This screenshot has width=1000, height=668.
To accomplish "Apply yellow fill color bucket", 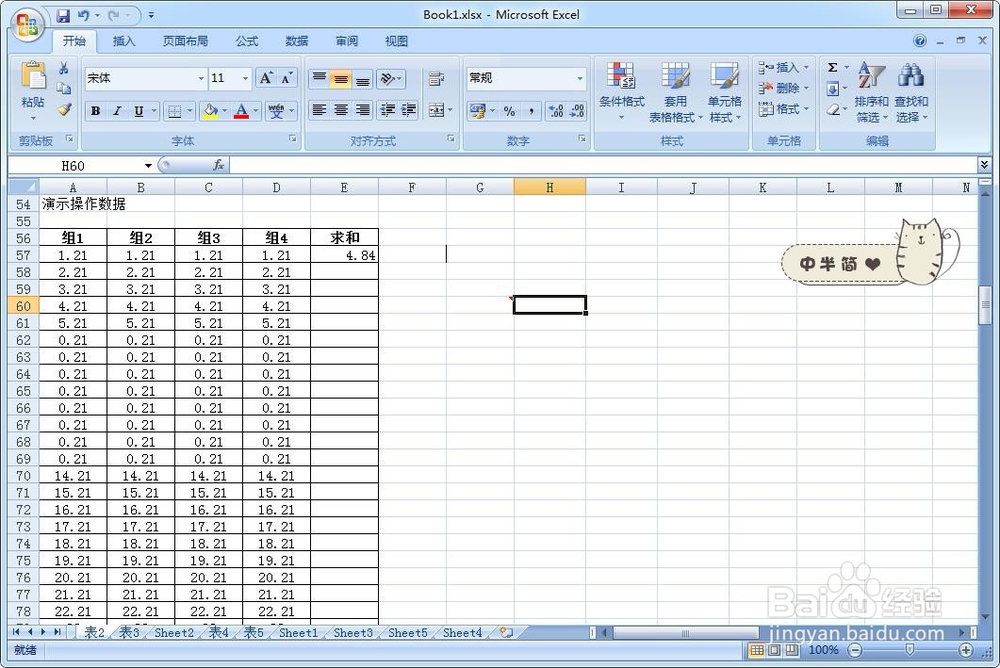I will coord(210,111).
